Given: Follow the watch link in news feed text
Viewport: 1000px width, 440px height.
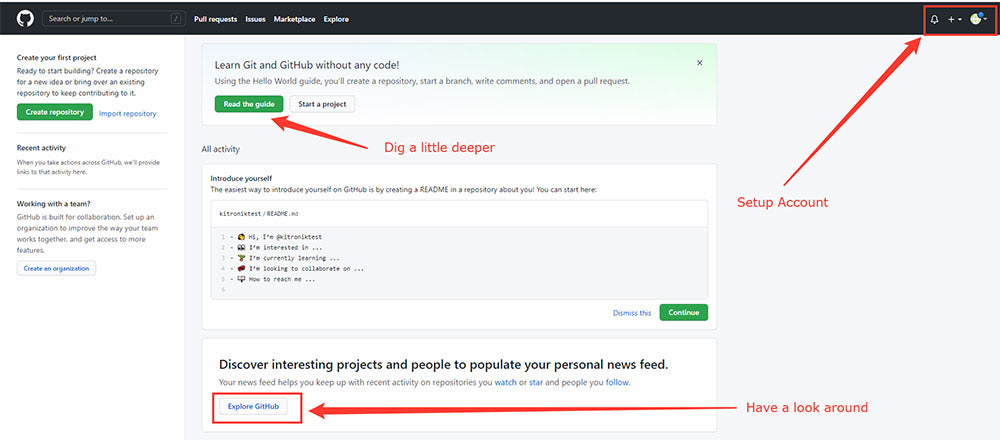Looking at the screenshot, I should (506, 383).
